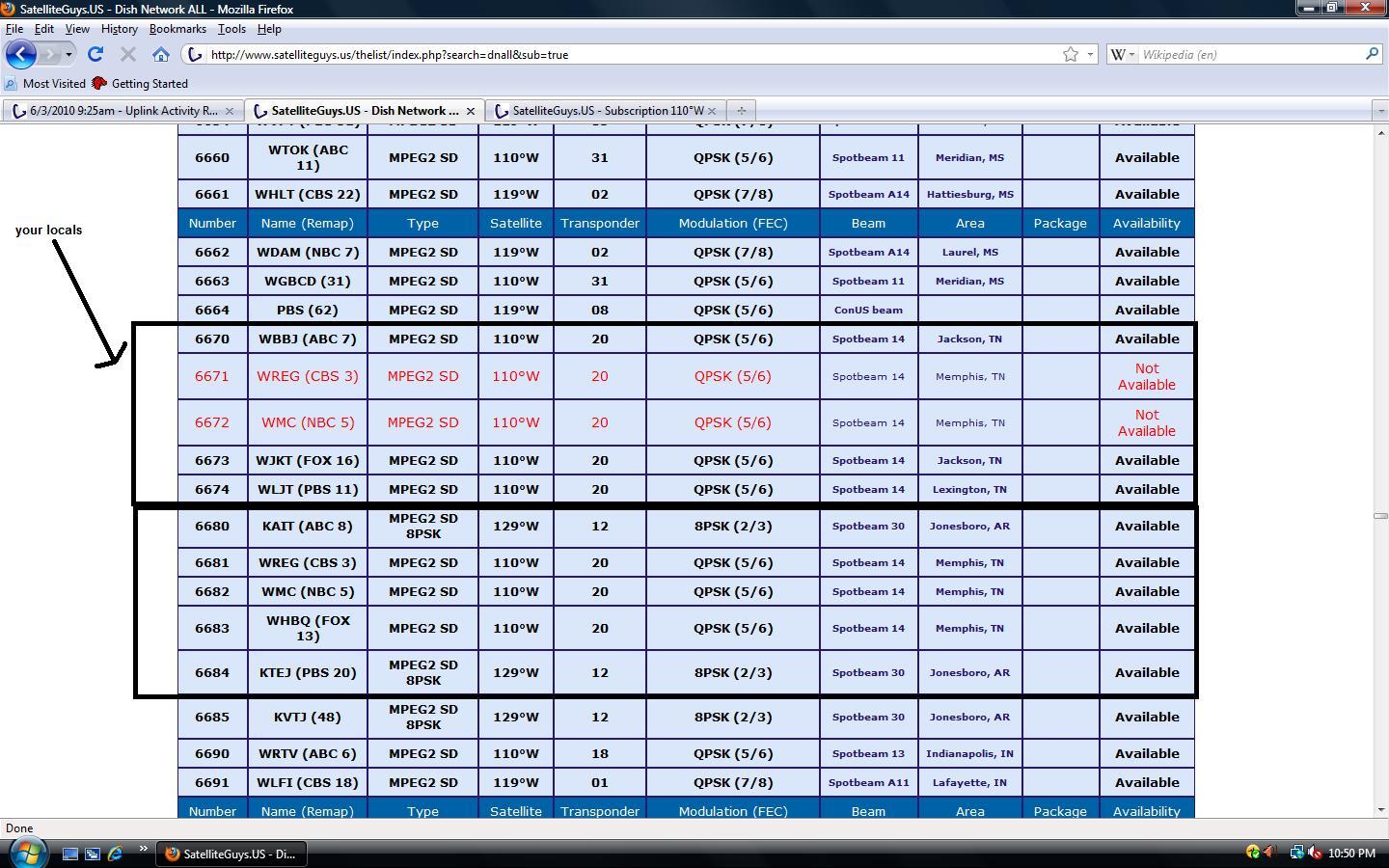
Task: Click the ConUS beam cell
Action: coord(868,310)
